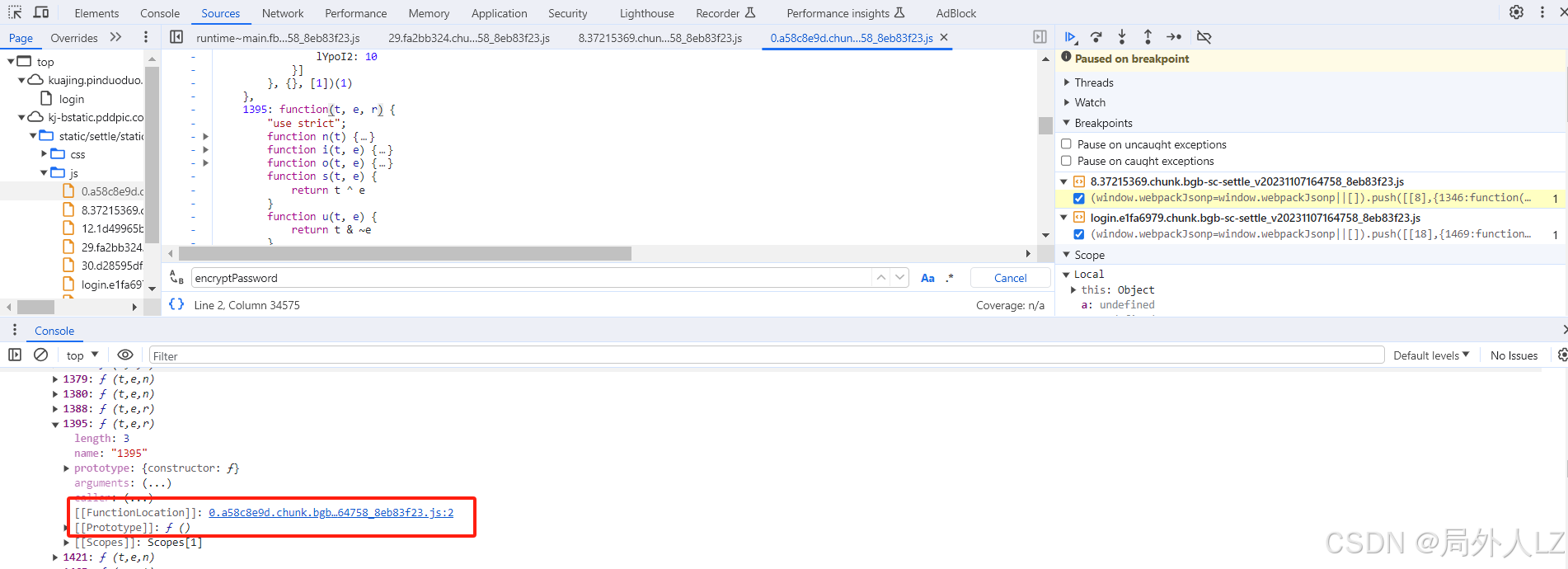This screenshot has height=569, width=1568.
Task: Switch to the Lighthouse tab
Action: [647, 13]
